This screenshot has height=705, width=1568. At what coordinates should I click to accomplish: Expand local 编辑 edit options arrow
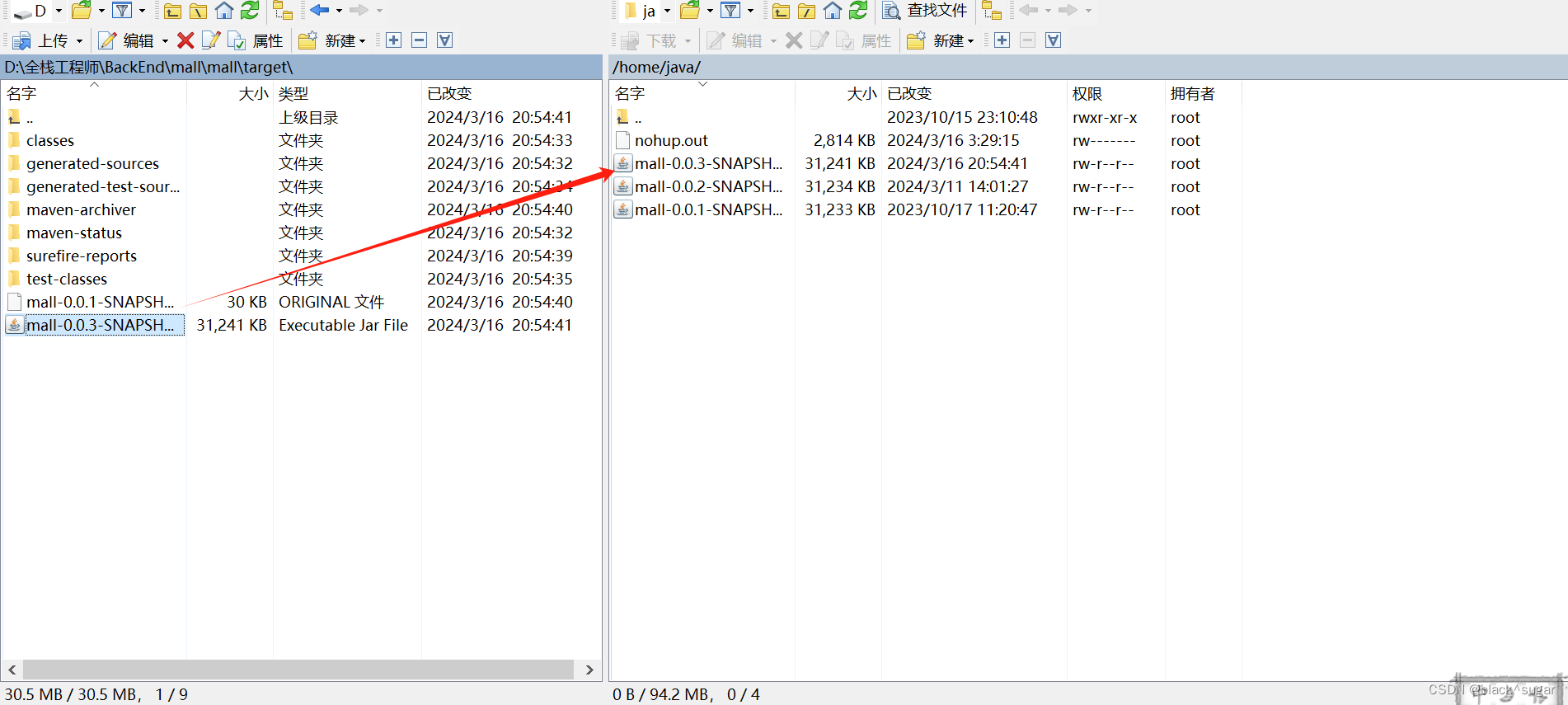(165, 40)
